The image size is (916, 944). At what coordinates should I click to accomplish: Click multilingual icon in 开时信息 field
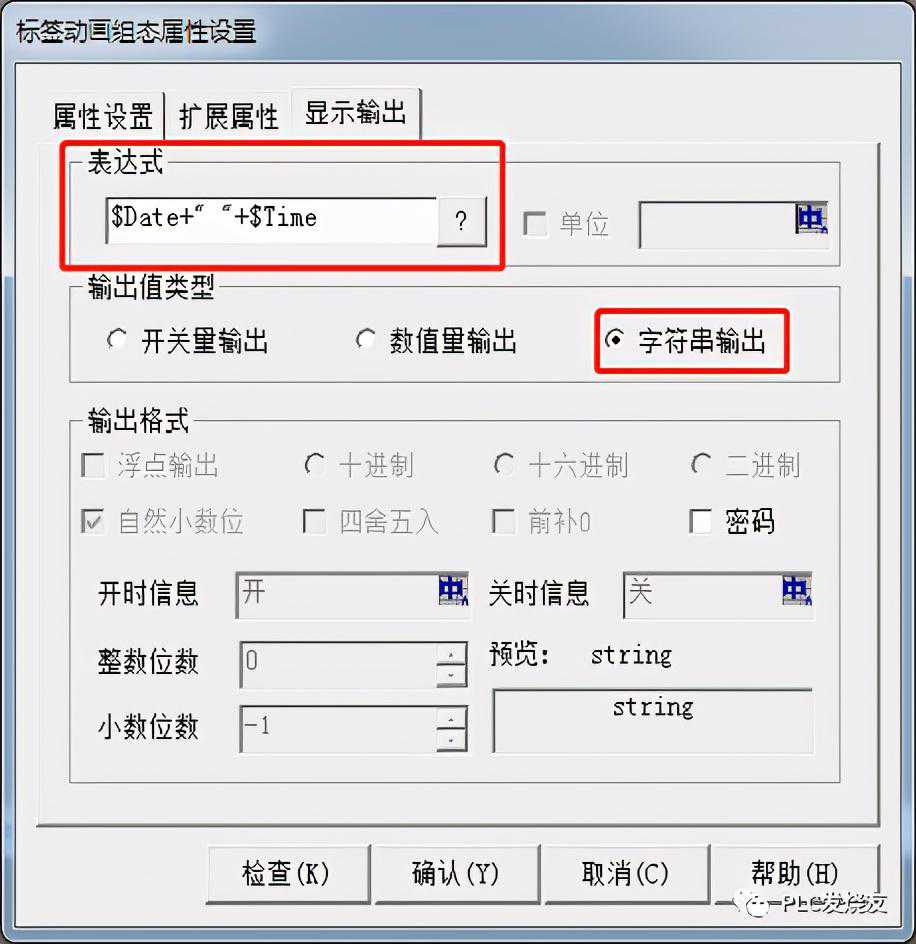tap(453, 590)
